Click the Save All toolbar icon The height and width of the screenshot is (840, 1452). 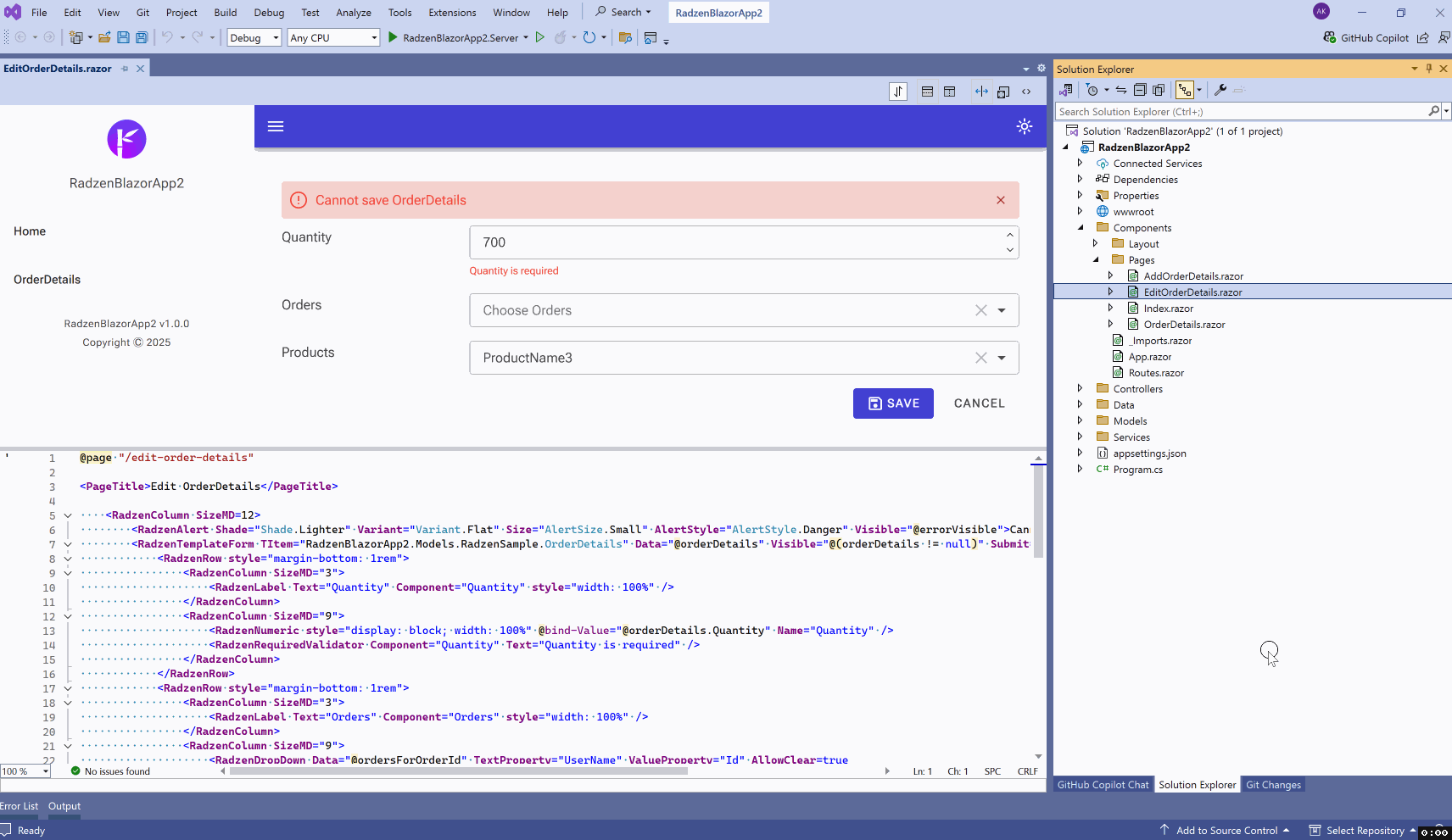(142, 37)
